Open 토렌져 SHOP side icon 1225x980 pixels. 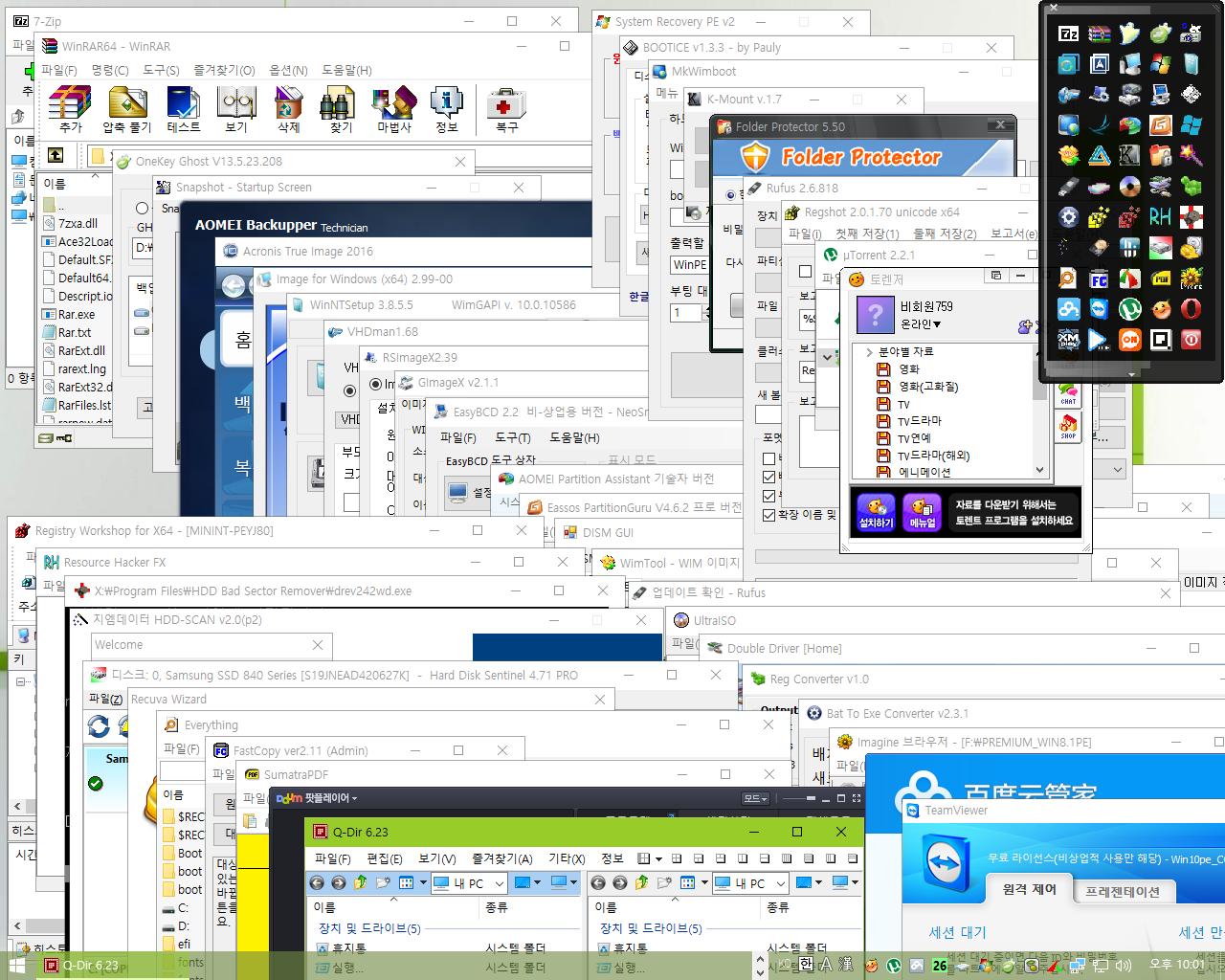click(1068, 427)
